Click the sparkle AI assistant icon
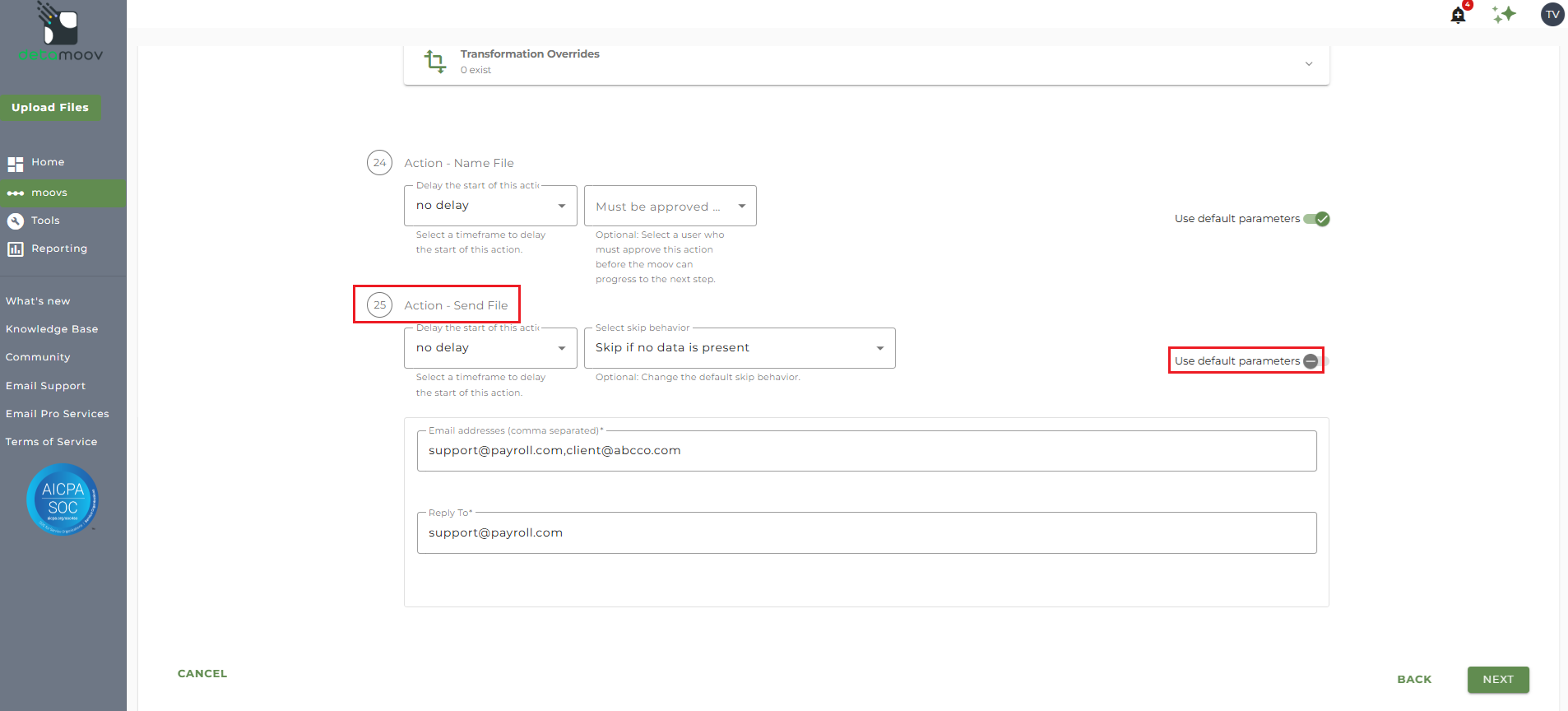 click(1504, 15)
